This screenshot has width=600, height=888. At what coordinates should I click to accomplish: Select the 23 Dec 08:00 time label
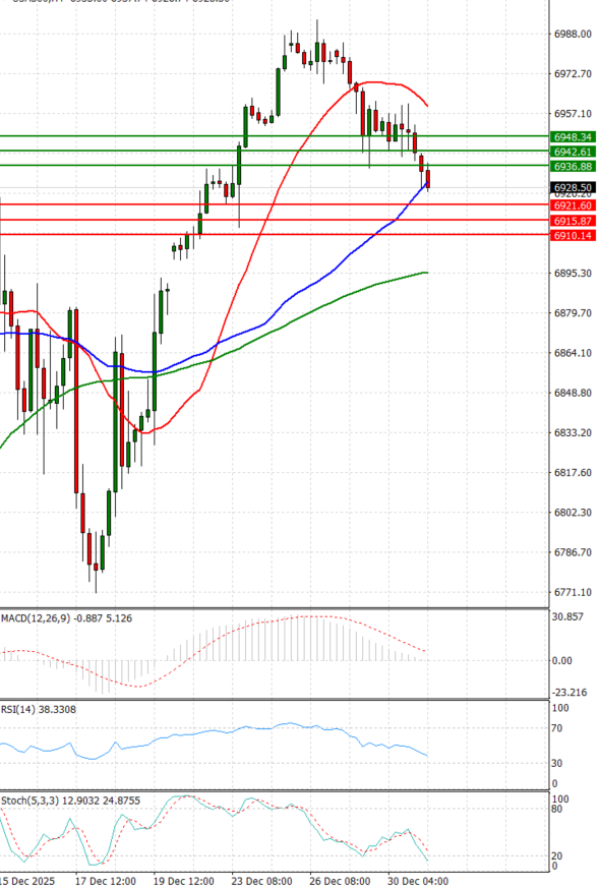tap(262, 881)
